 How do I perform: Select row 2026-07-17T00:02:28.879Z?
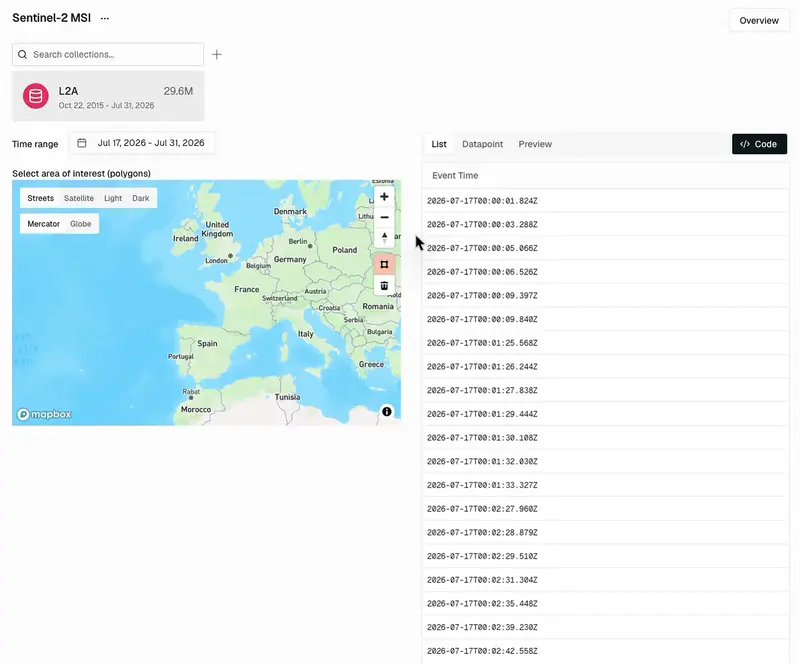605,532
